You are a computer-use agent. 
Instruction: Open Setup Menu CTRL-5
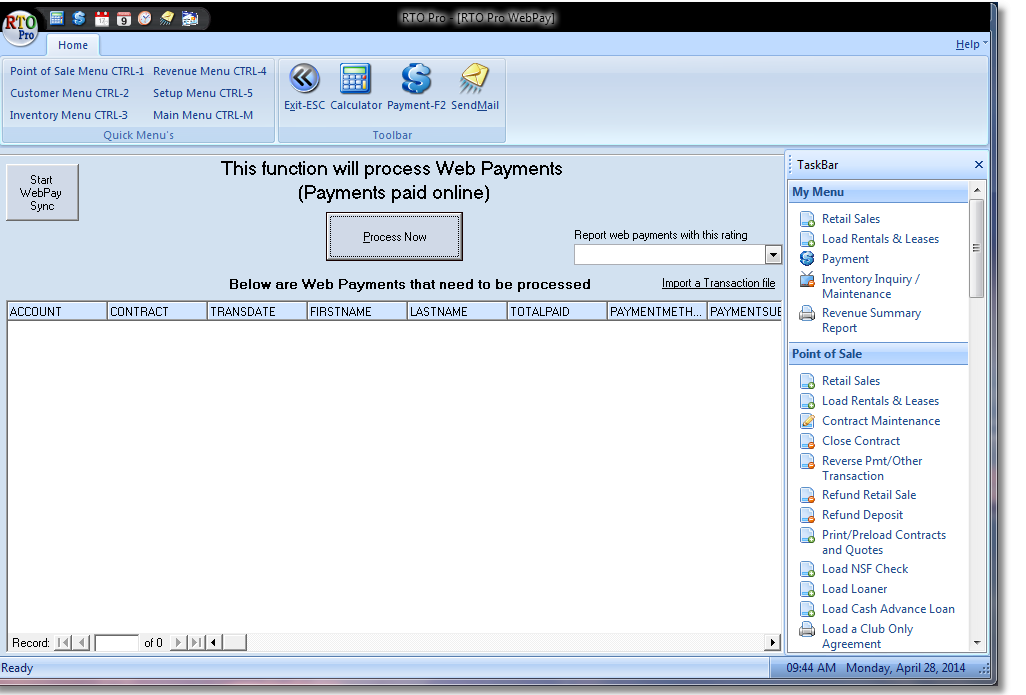[203, 93]
